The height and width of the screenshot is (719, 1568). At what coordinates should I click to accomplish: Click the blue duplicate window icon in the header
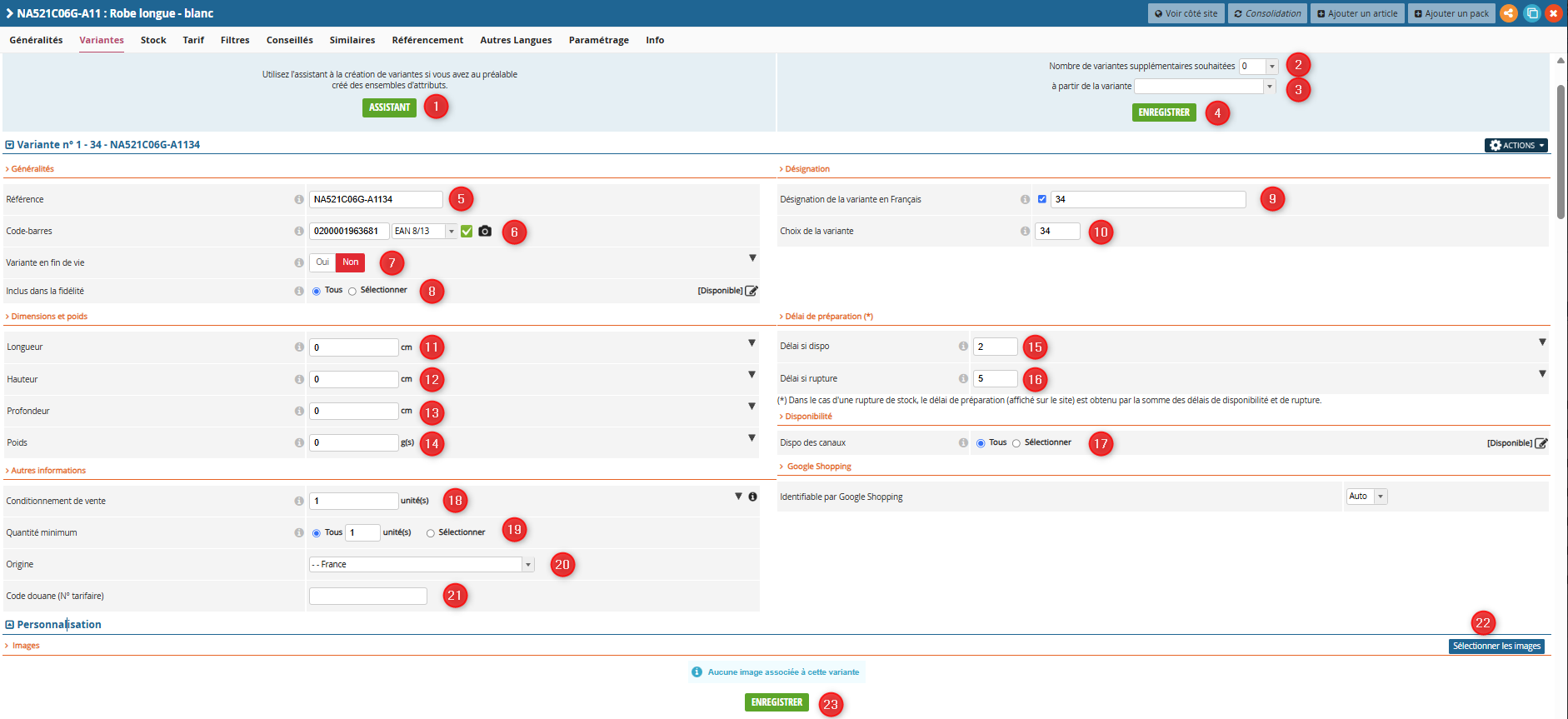(1531, 13)
